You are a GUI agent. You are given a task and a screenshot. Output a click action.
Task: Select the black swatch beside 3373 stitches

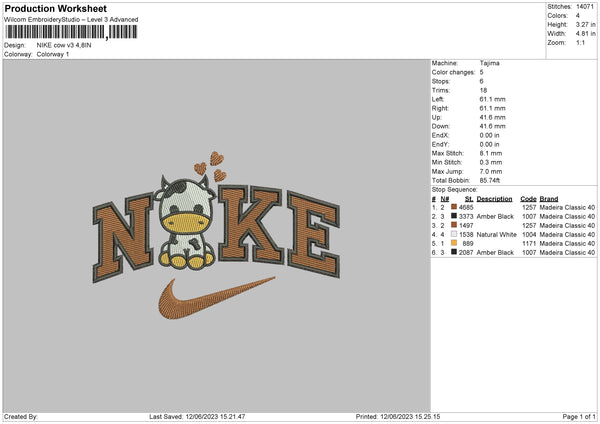(454, 216)
